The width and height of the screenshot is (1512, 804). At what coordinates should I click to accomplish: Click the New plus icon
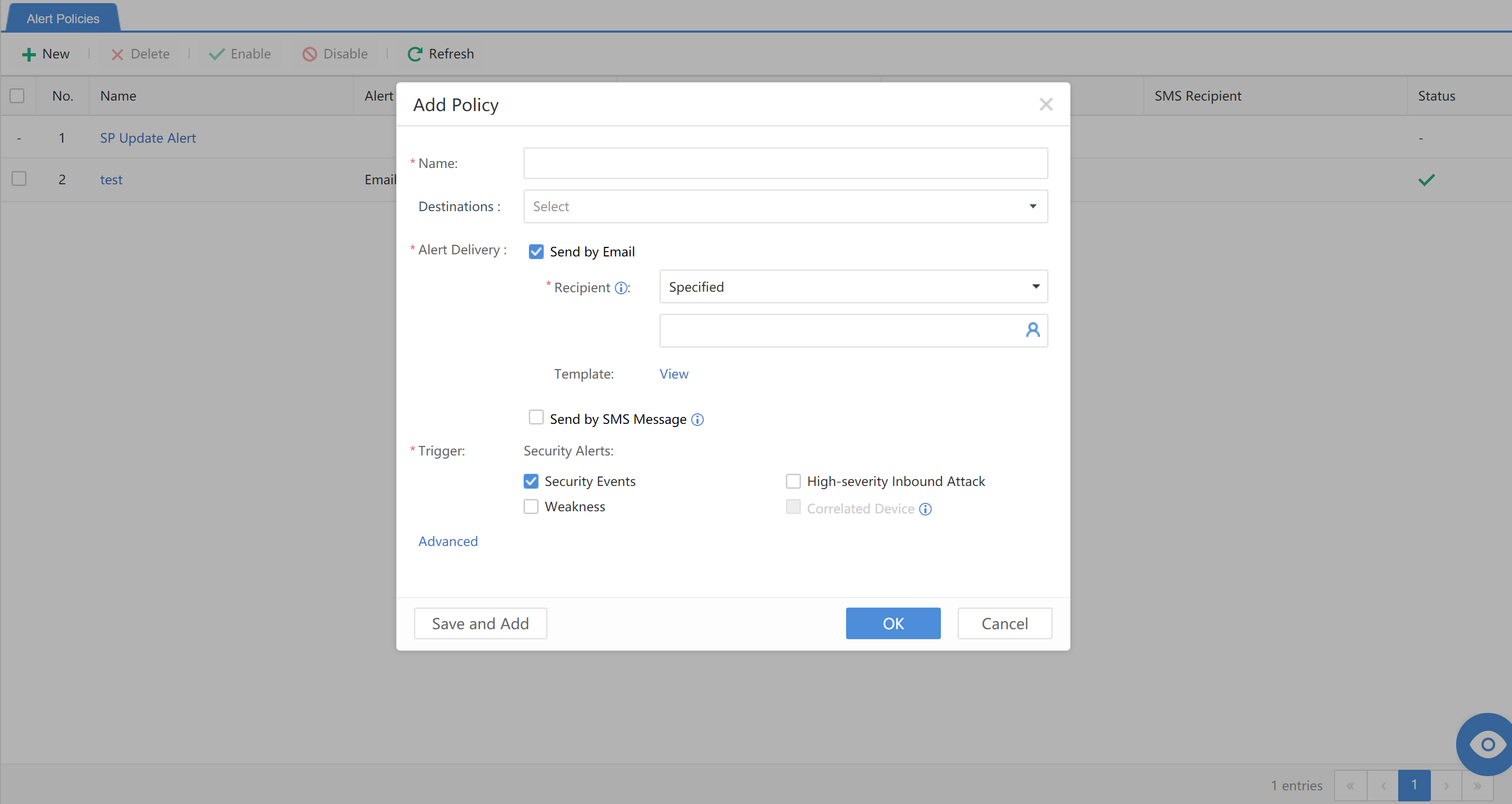pos(28,55)
